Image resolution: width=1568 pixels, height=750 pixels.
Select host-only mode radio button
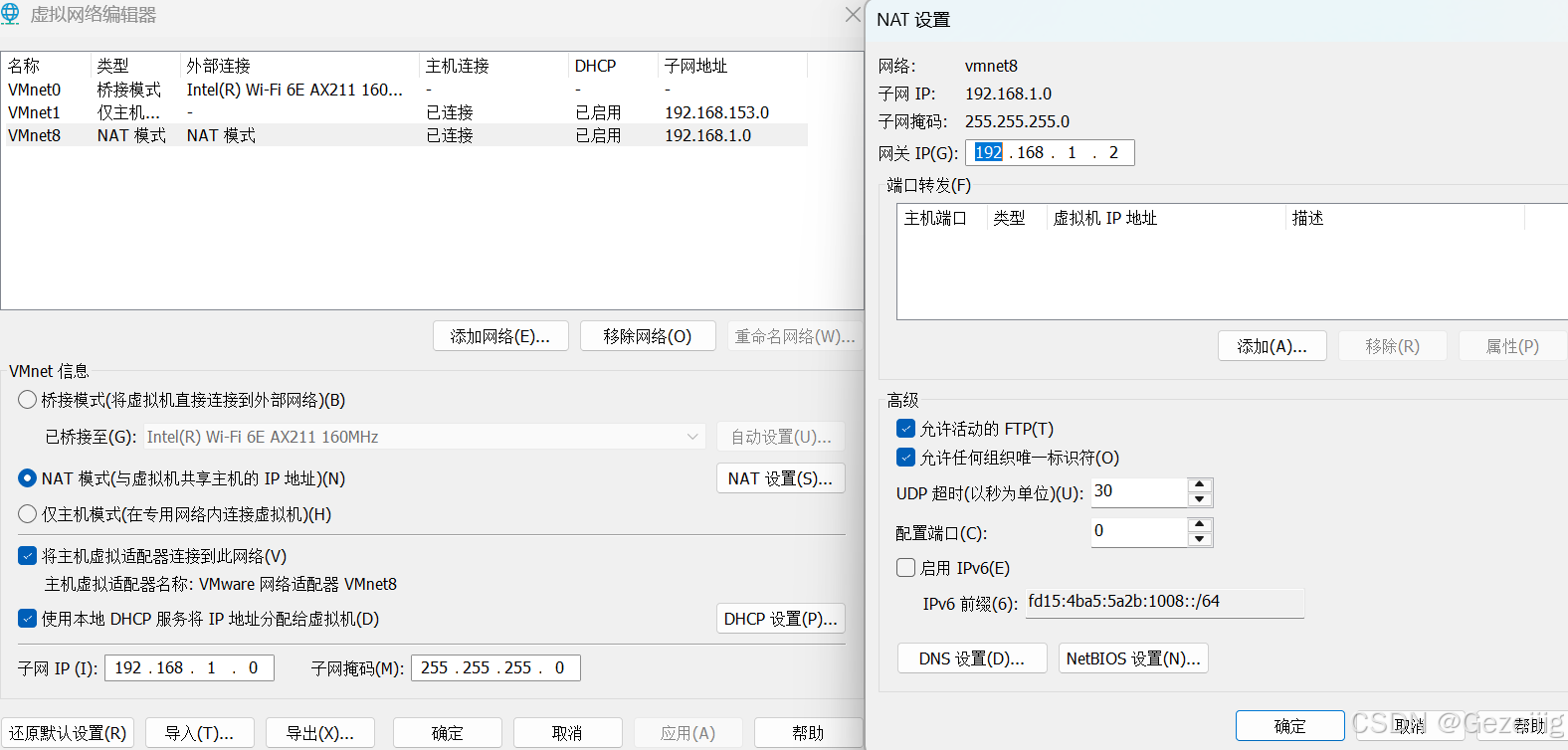click(28, 514)
